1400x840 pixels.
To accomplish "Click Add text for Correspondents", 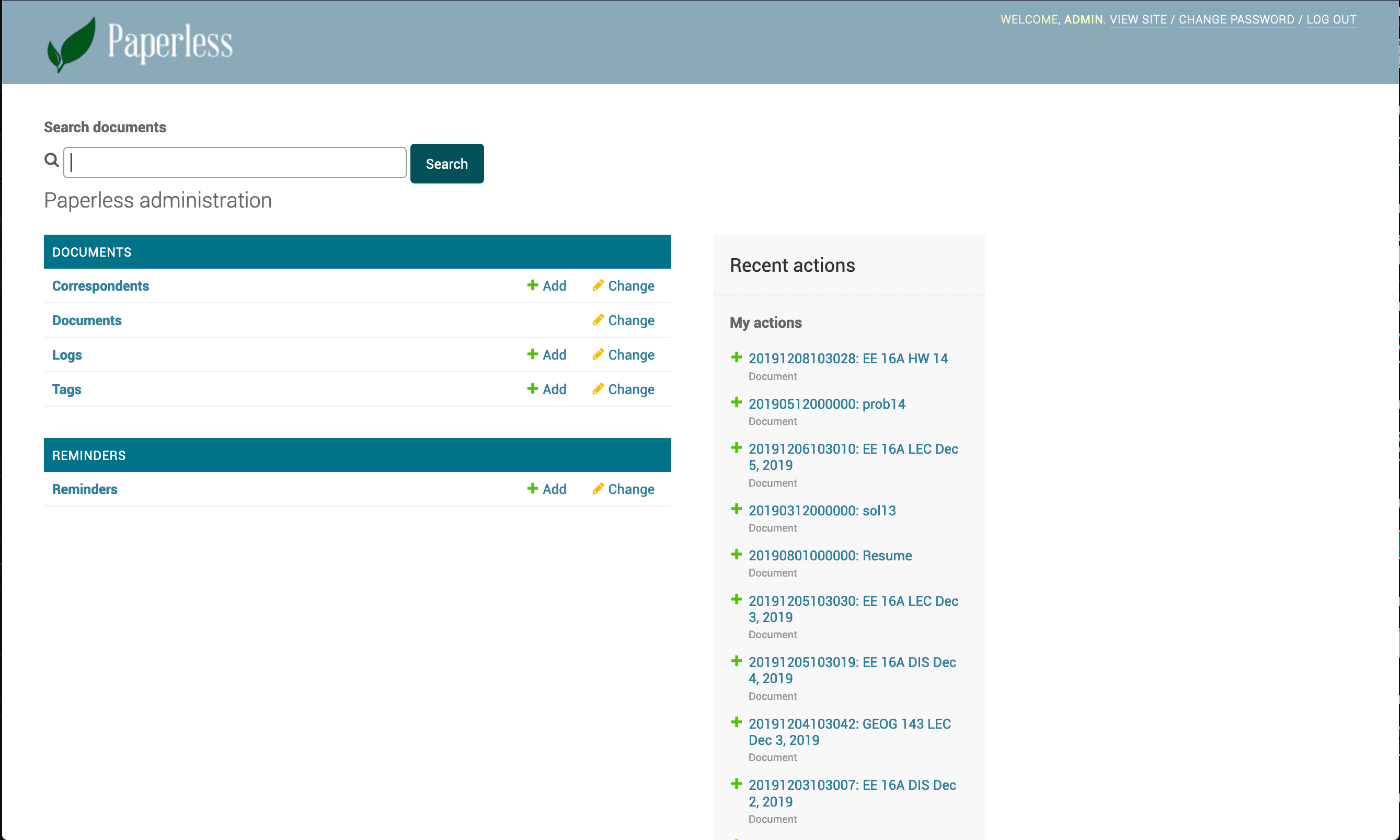I will [554, 286].
